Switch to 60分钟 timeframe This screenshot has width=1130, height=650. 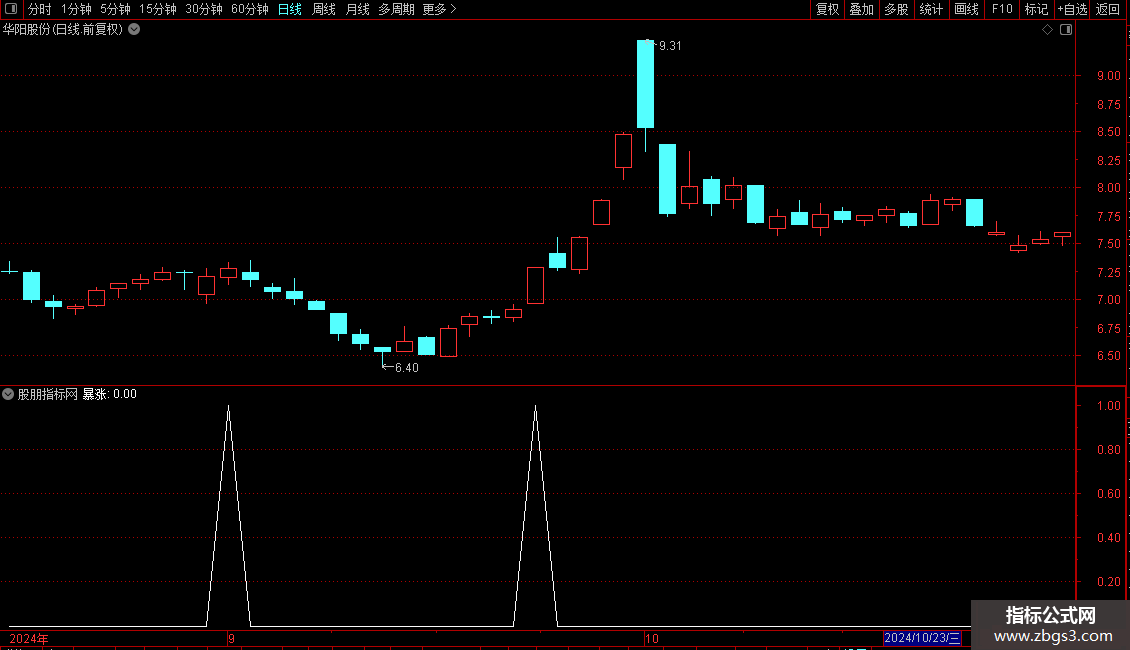click(x=249, y=9)
